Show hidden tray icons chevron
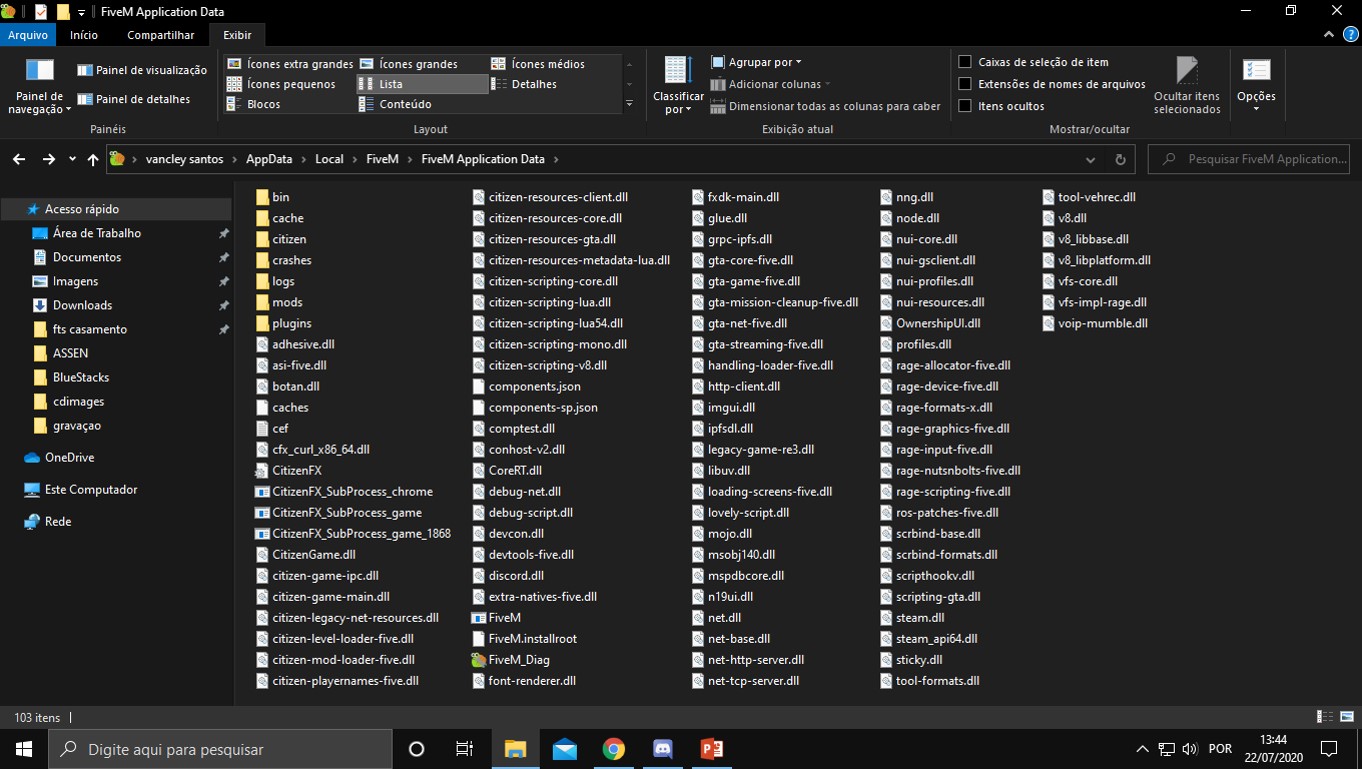Viewport: 1362px width, 769px height. pos(1143,749)
